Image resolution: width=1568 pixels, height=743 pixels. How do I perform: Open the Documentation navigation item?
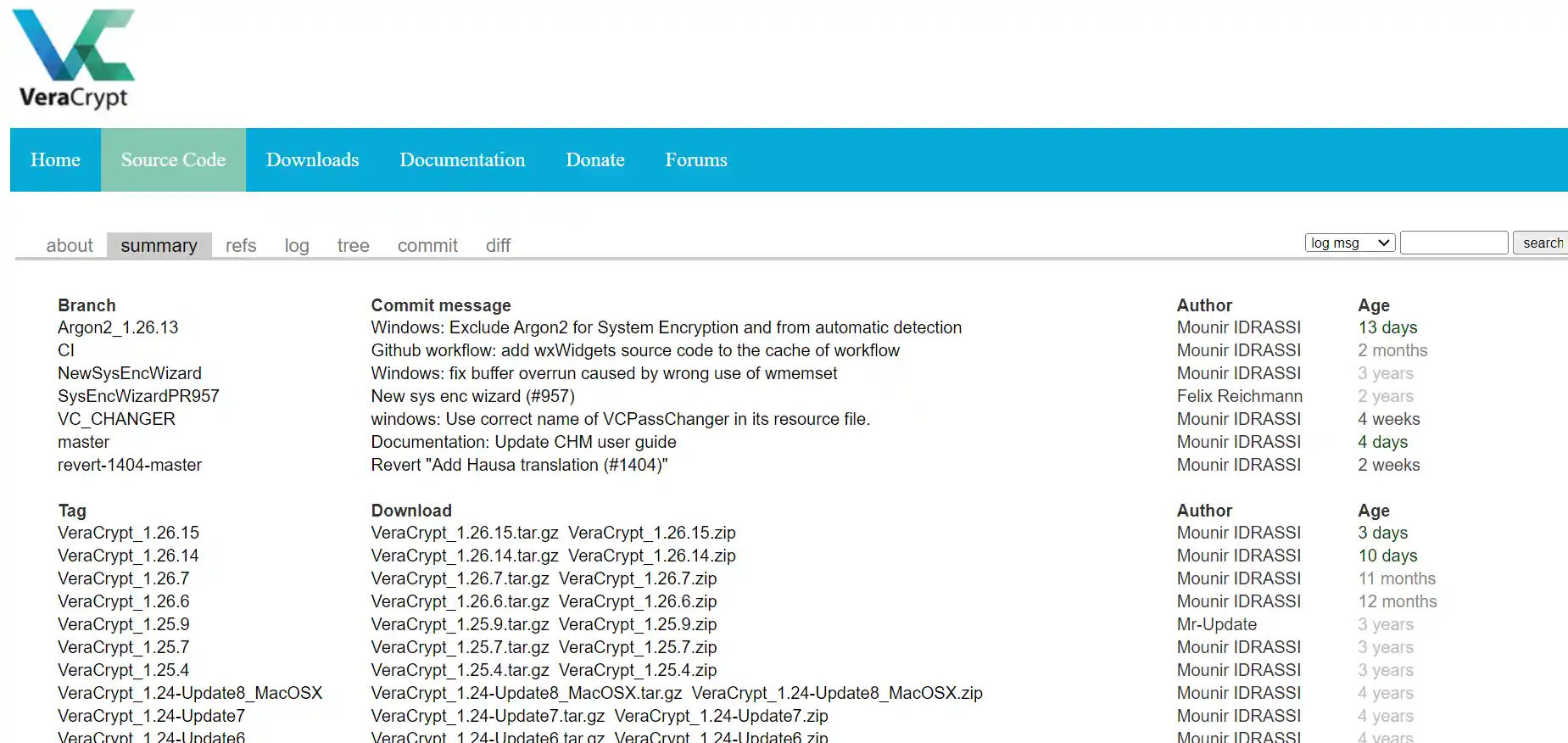[x=462, y=159]
